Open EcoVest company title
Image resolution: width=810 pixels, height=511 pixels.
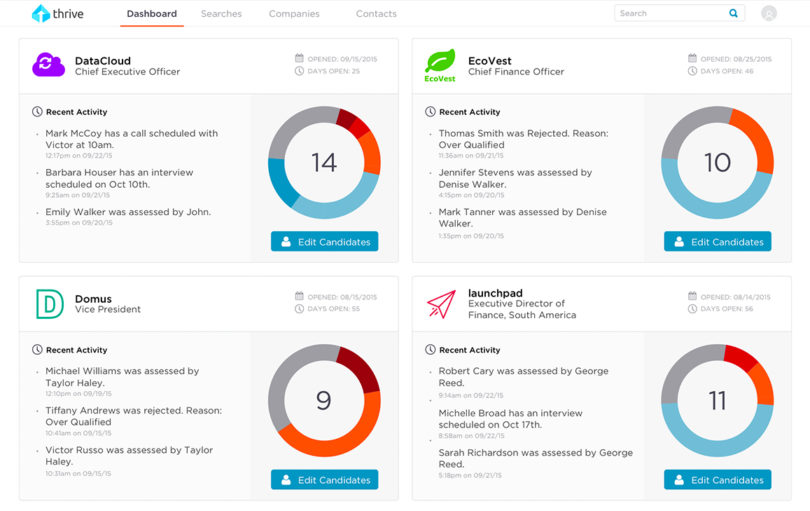[x=490, y=61]
